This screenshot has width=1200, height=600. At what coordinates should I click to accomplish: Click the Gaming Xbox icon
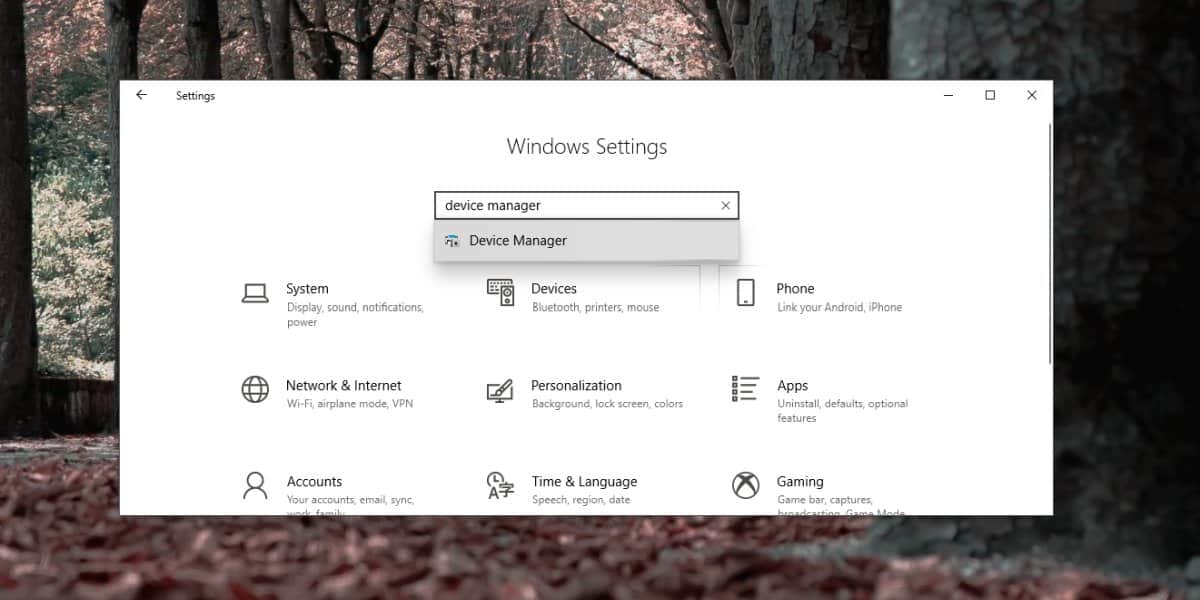[x=745, y=485]
